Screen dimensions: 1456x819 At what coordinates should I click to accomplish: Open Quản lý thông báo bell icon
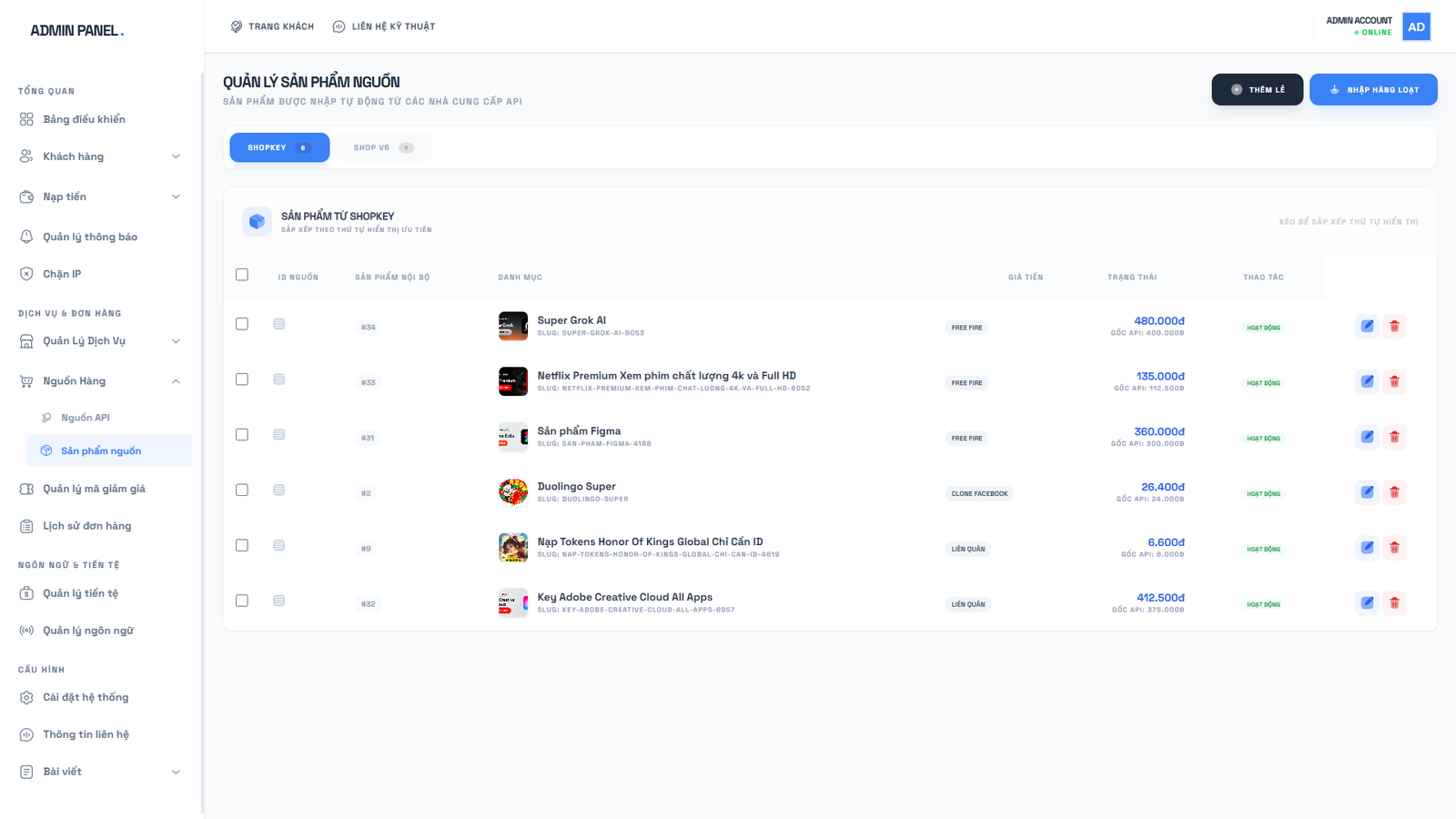26,237
